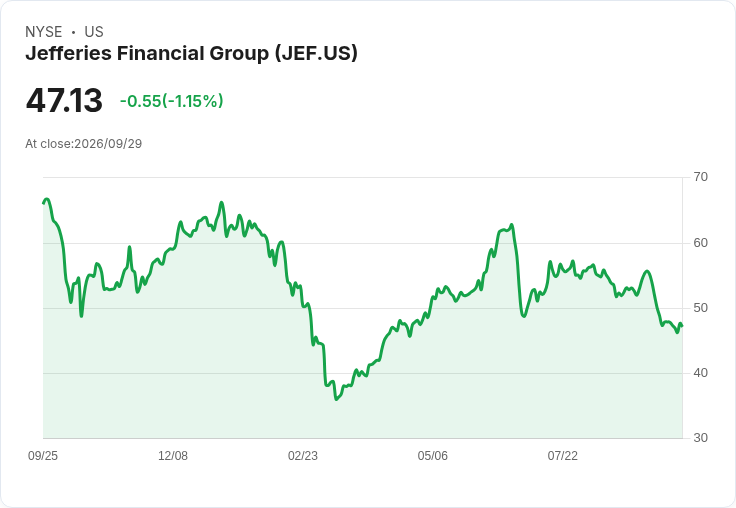Click the 09/25 date axis label
The image size is (736, 508).
43,455
